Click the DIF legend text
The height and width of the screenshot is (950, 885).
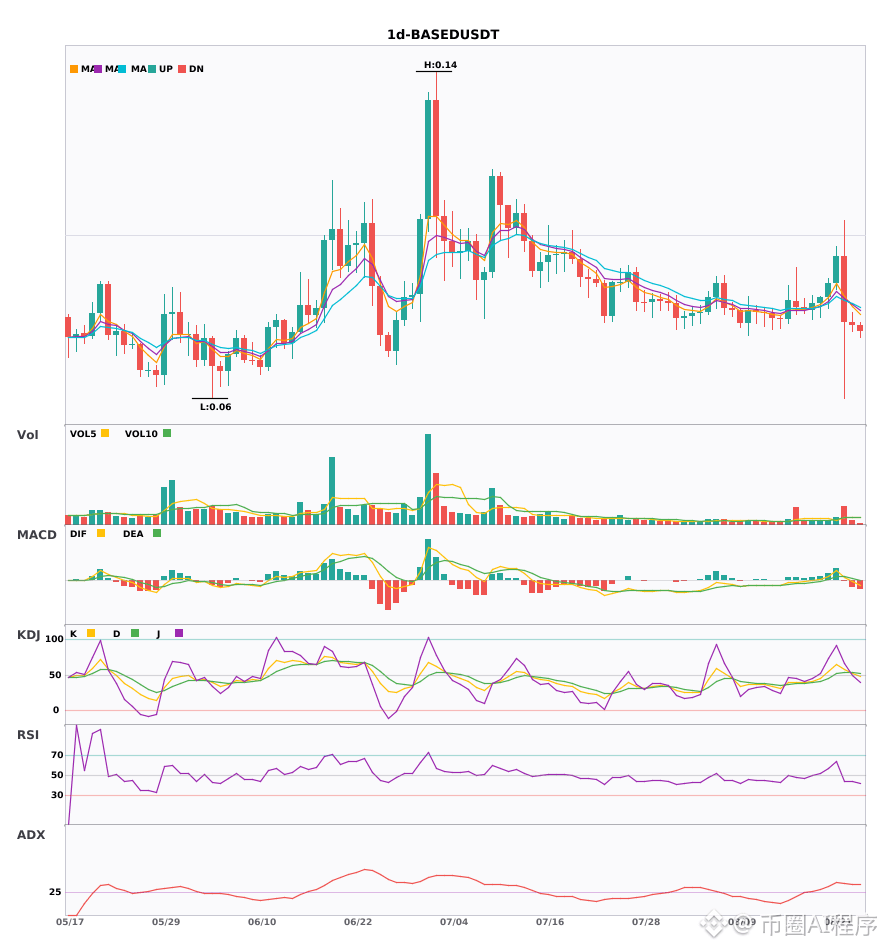(78, 534)
